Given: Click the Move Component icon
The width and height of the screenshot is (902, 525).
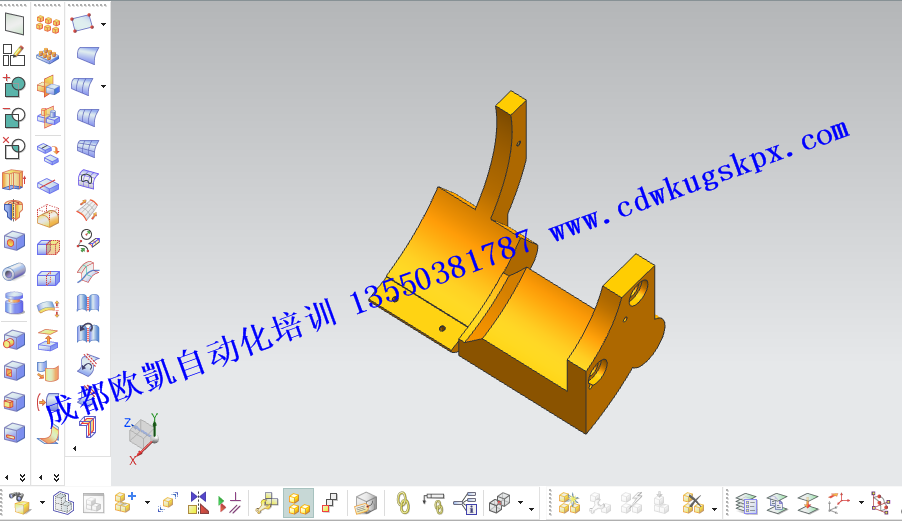Looking at the screenshot, I should pos(168,503).
